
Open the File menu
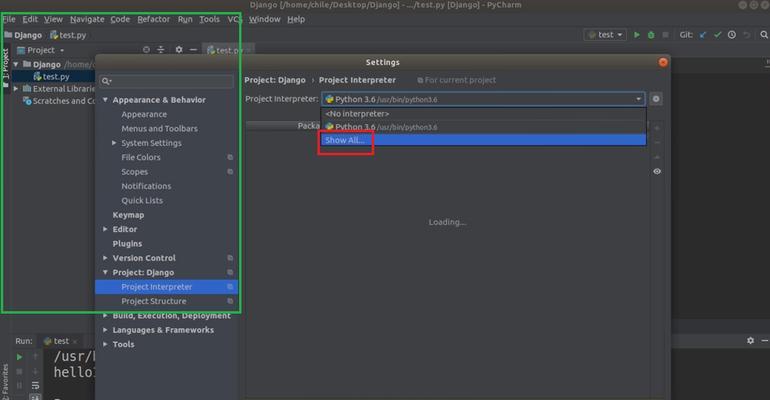(9, 19)
